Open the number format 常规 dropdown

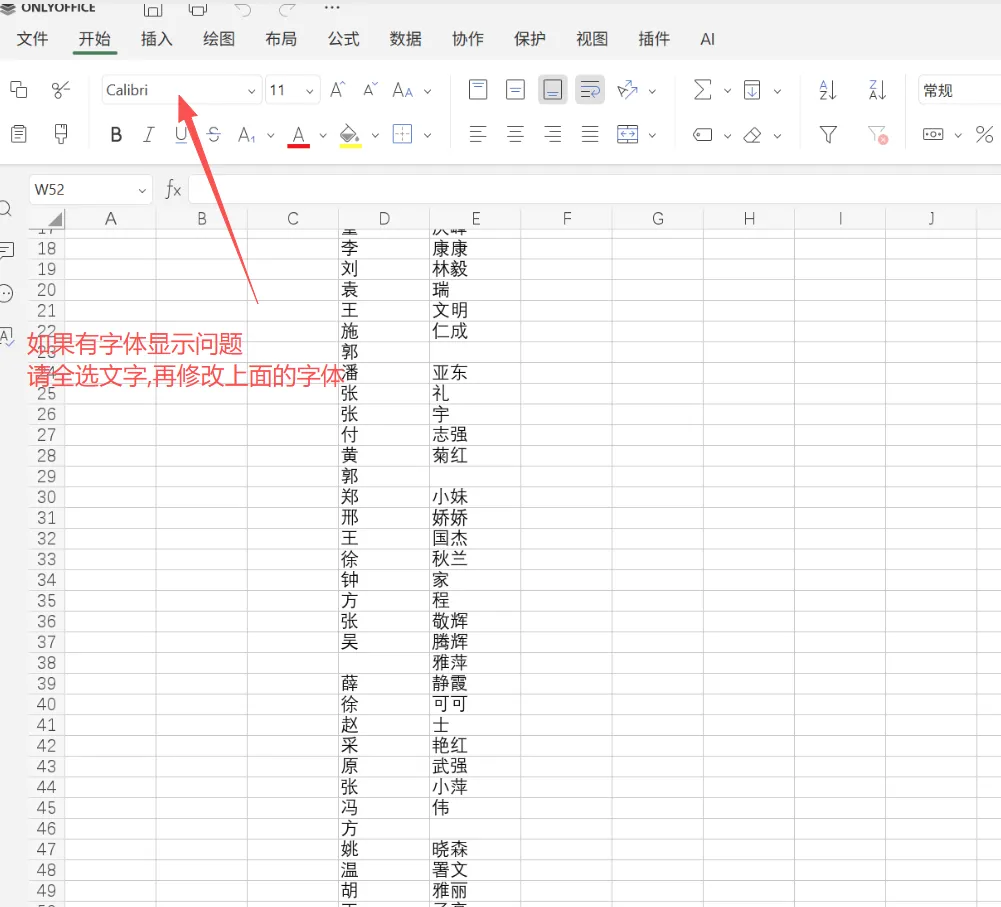pyautogui.click(x=960, y=90)
